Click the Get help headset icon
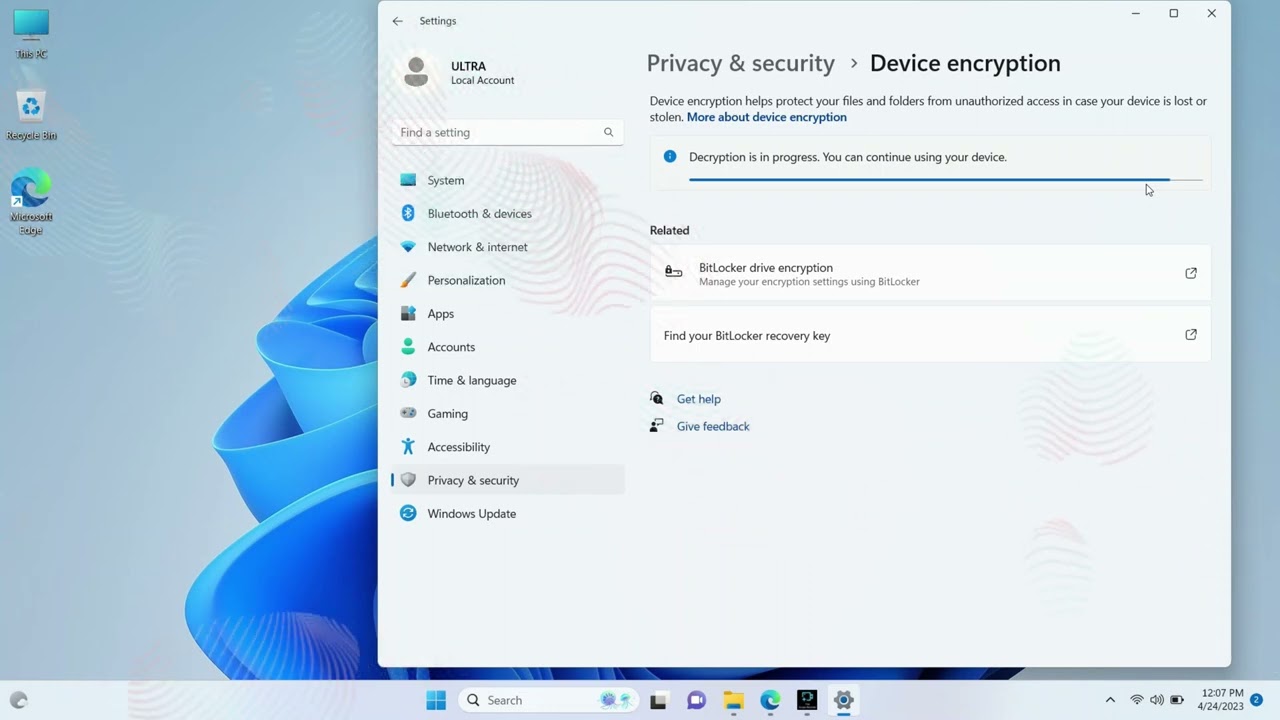The width and height of the screenshot is (1280, 720). 656,398
